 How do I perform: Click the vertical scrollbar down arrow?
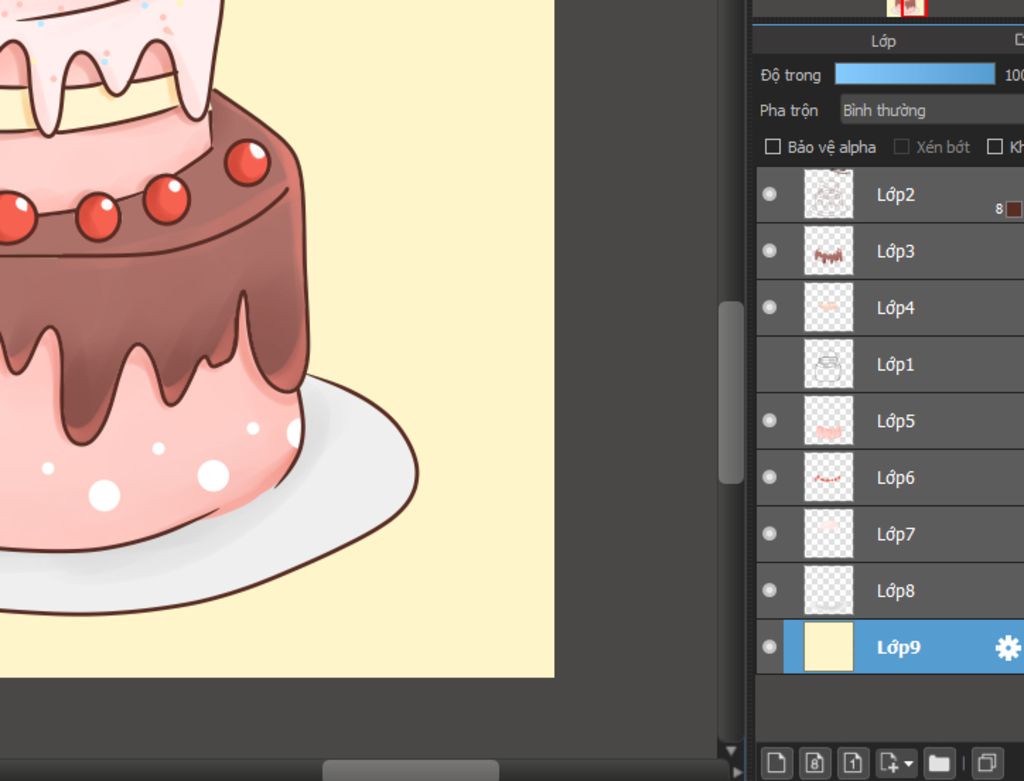click(x=731, y=751)
